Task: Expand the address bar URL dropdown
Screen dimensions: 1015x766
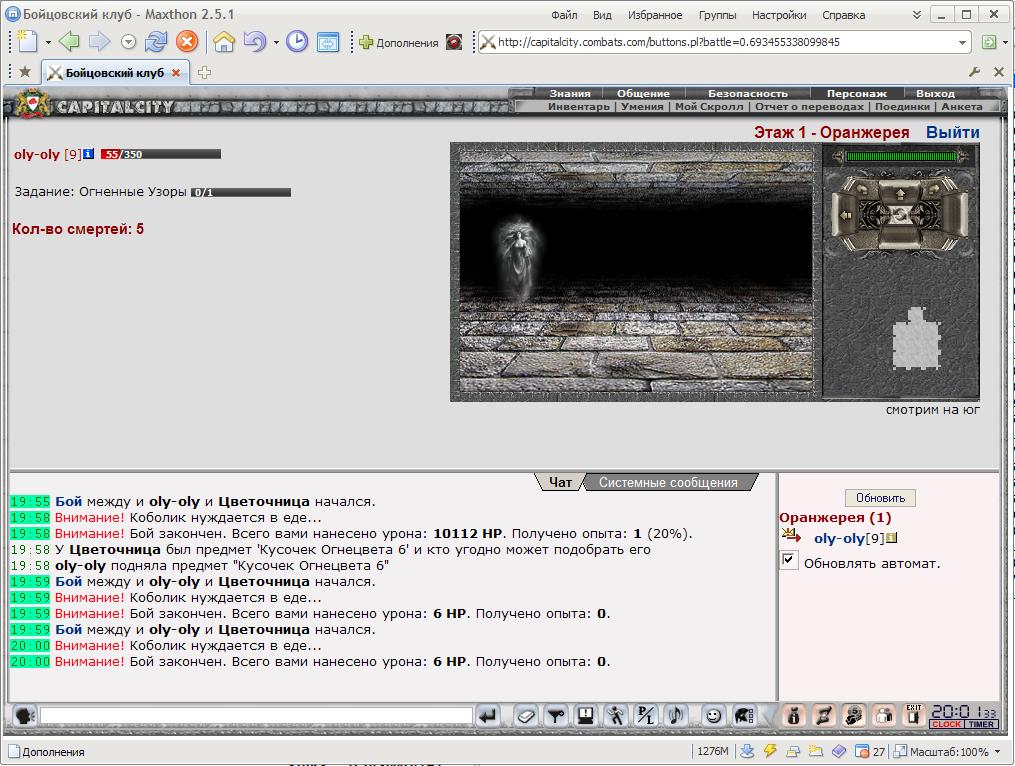Action: coord(963,43)
